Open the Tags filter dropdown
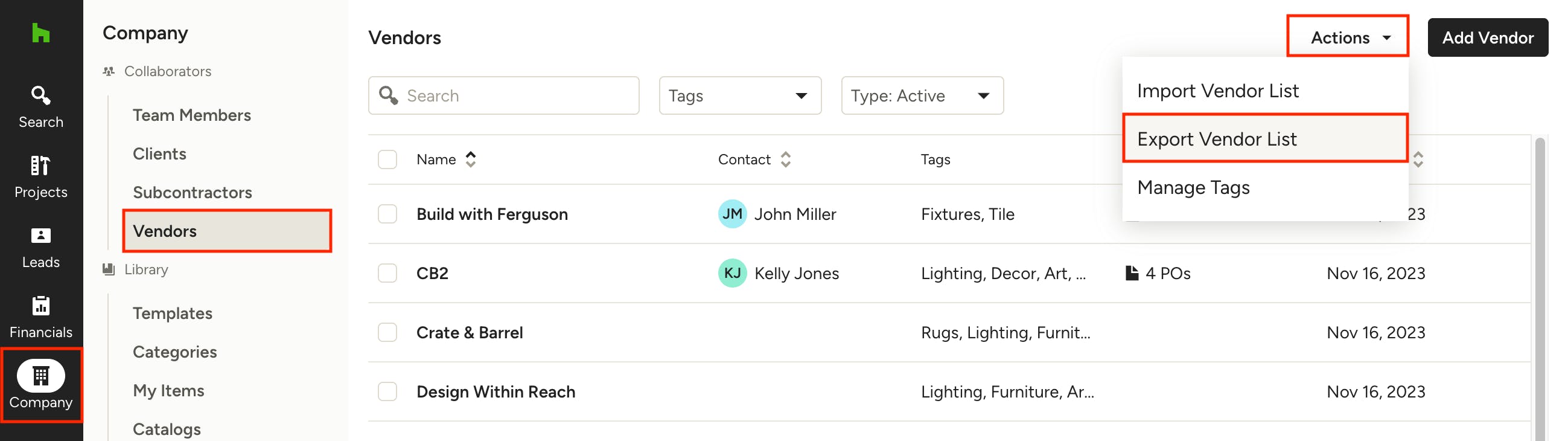 coord(740,95)
